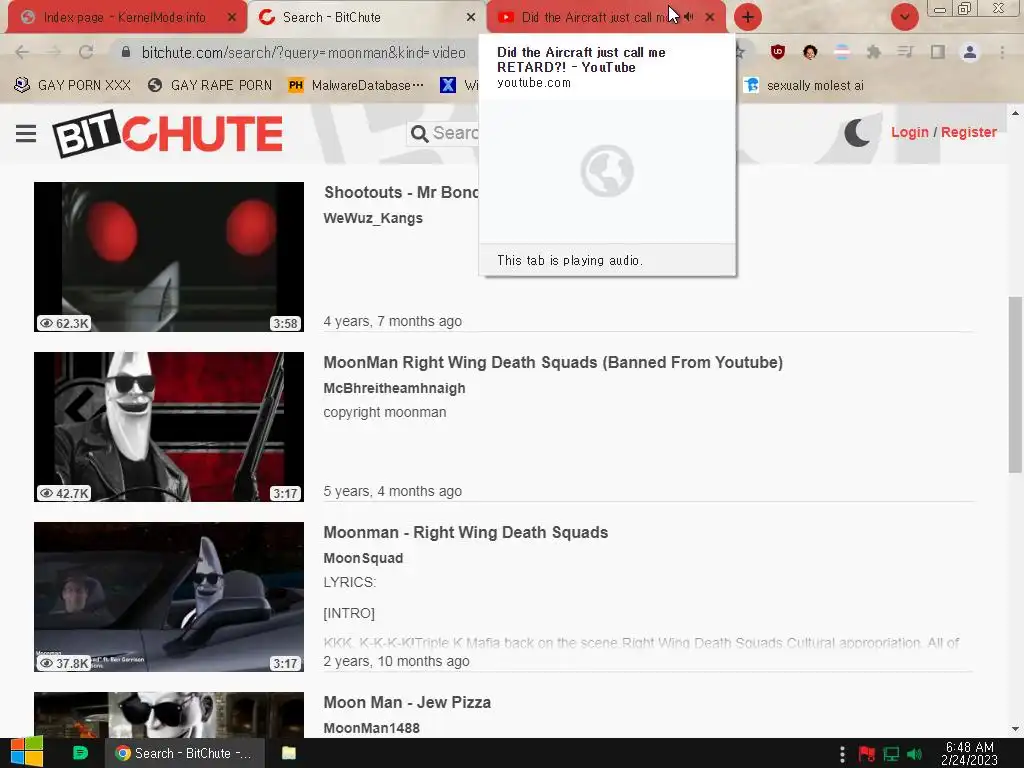Click the "copyright moonman" description text
The width and height of the screenshot is (1024, 768).
(385, 412)
